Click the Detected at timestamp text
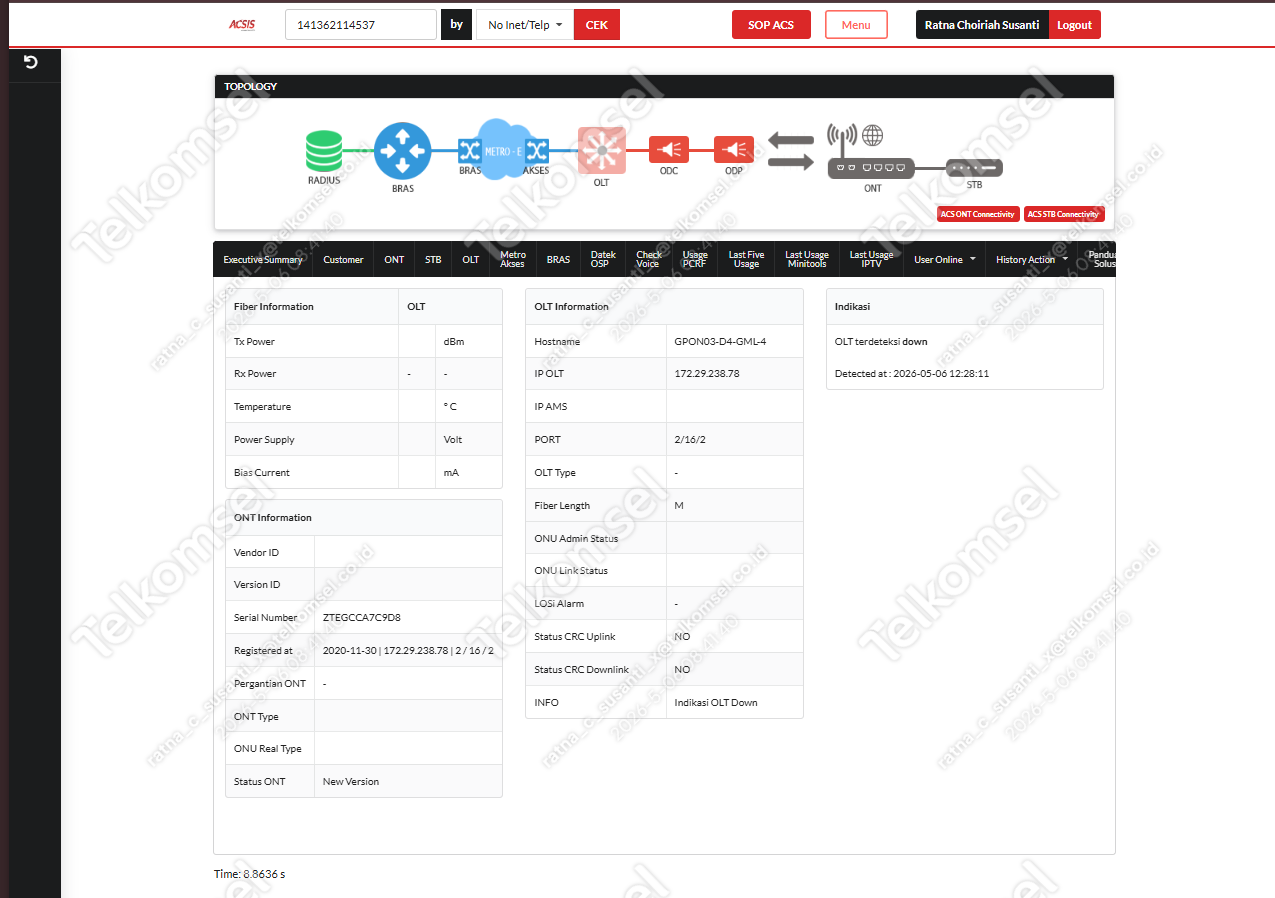Screen dimensions: 1275x898 click(912, 374)
